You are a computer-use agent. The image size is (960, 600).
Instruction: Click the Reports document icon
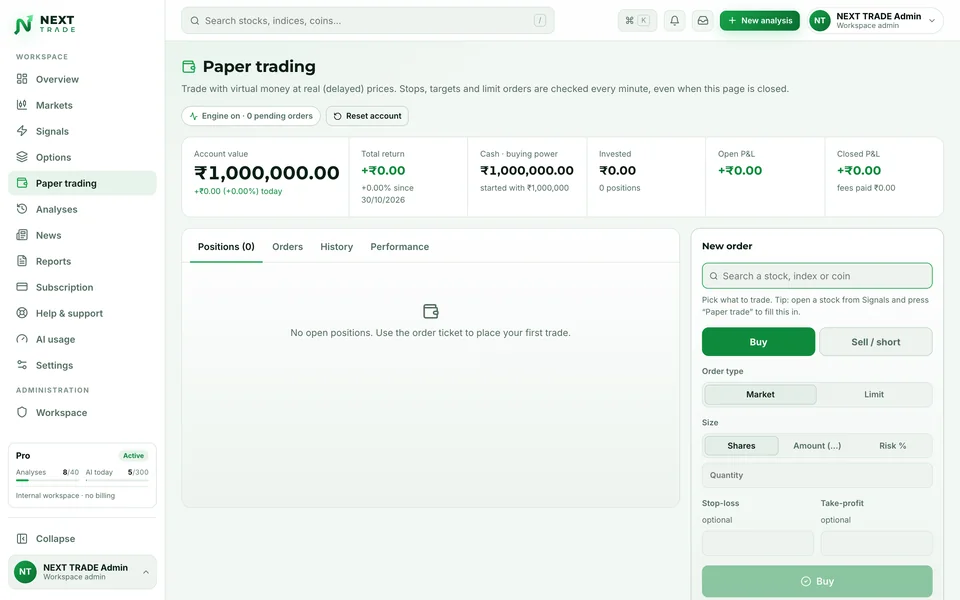click(22, 261)
